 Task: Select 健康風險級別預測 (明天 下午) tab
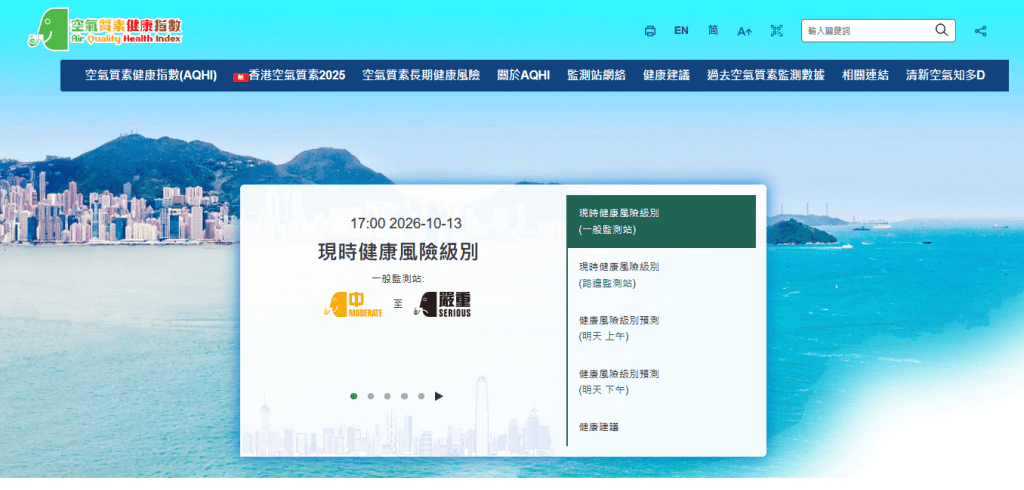click(x=661, y=382)
